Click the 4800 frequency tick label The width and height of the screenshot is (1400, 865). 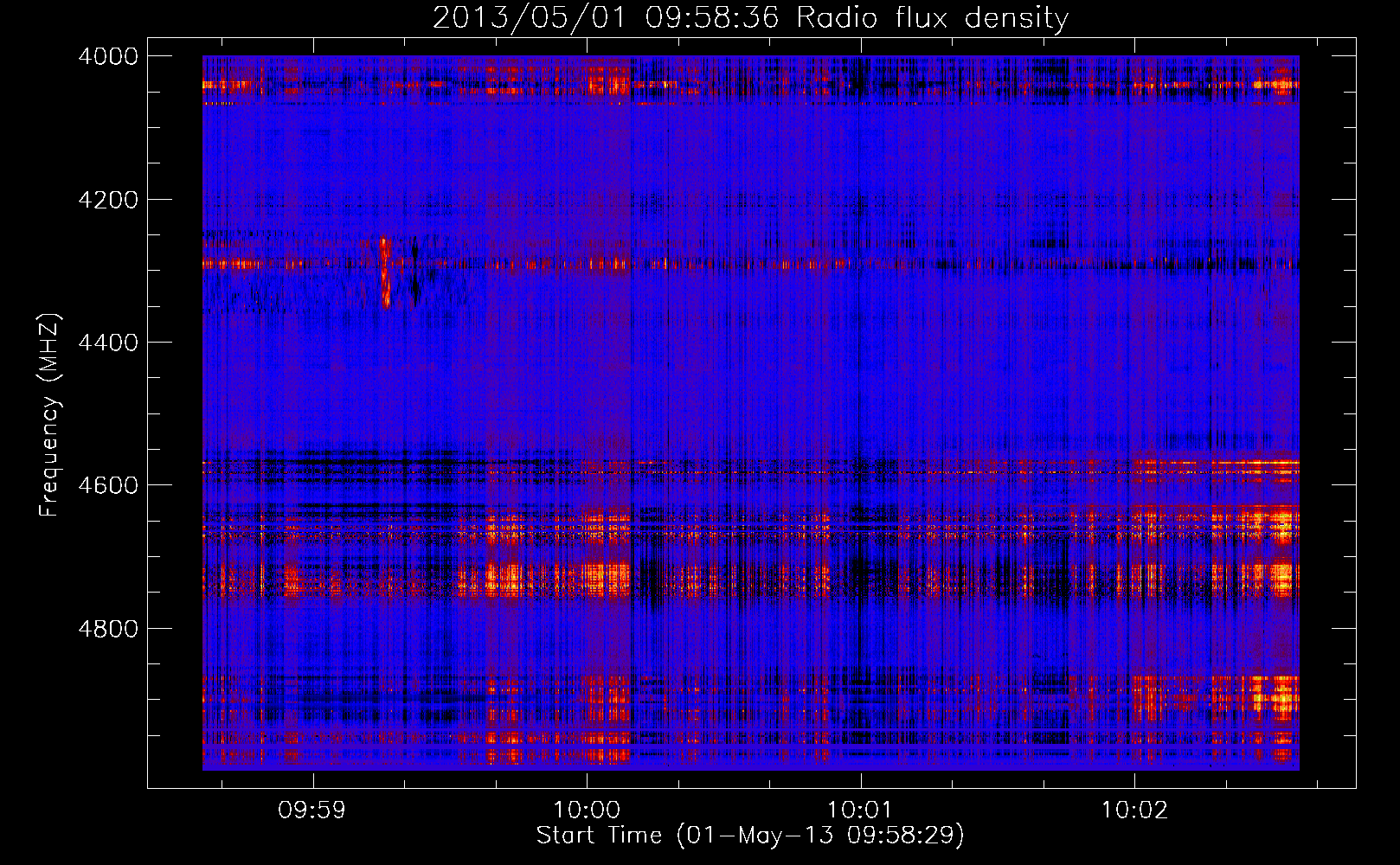point(108,629)
